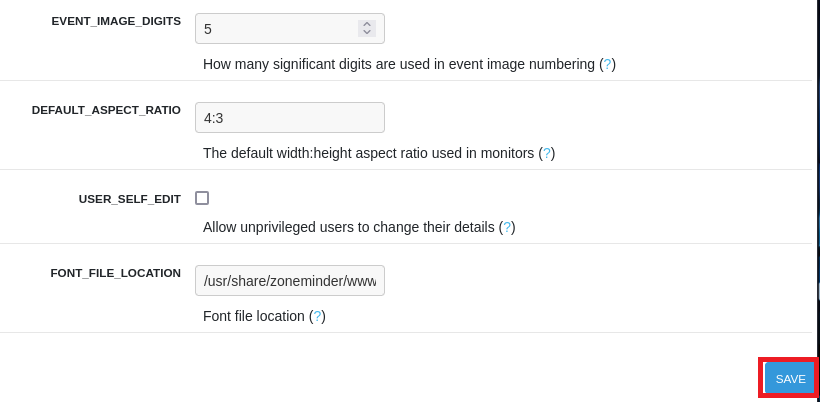Click the FONT_FILE_LOCATION path field
This screenshot has width=820, height=402.
pos(289,281)
